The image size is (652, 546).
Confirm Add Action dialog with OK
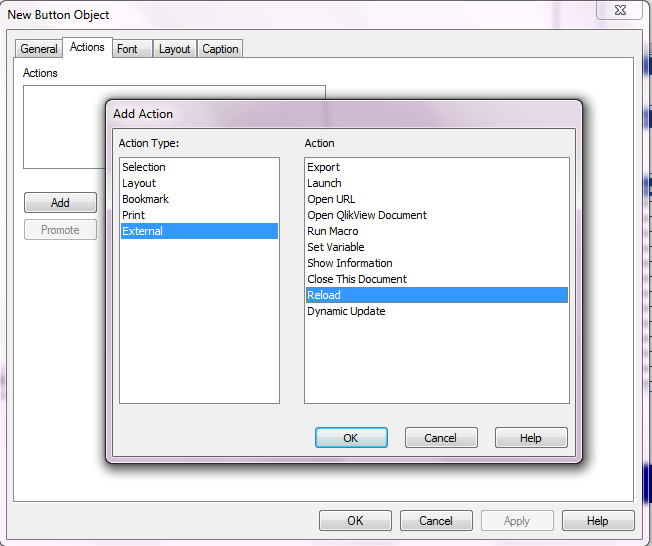pos(351,438)
